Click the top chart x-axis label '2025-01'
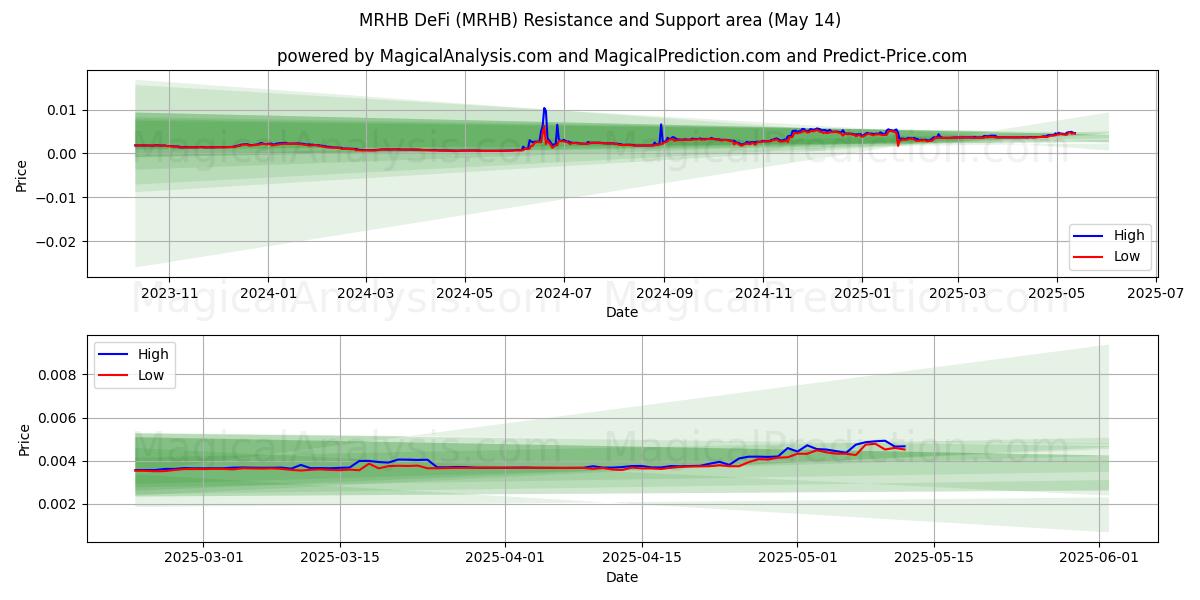 [x=862, y=294]
